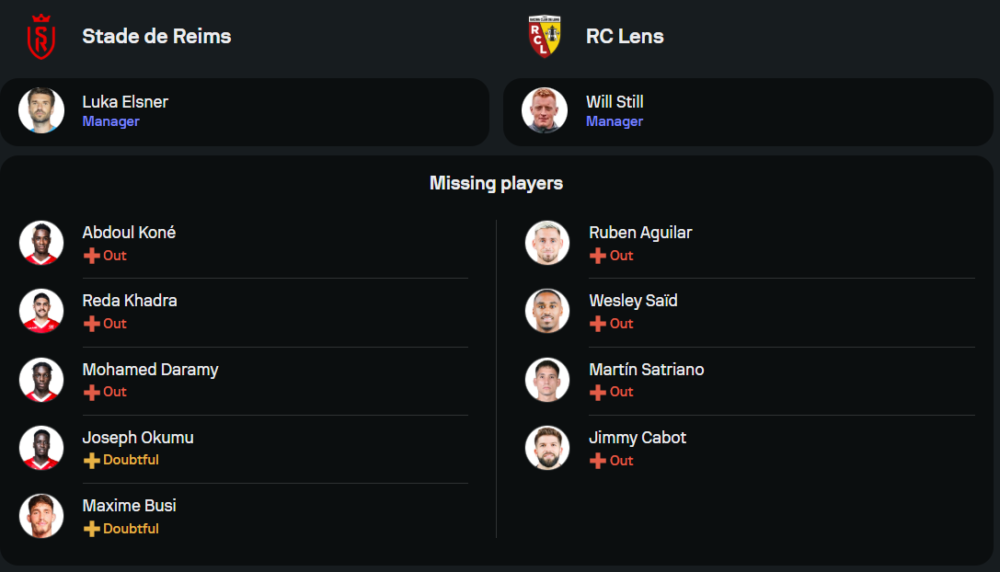The height and width of the screenshot is (572, 1000).
Task: Open Will Still's manager photo
Action: click(545, 111)
